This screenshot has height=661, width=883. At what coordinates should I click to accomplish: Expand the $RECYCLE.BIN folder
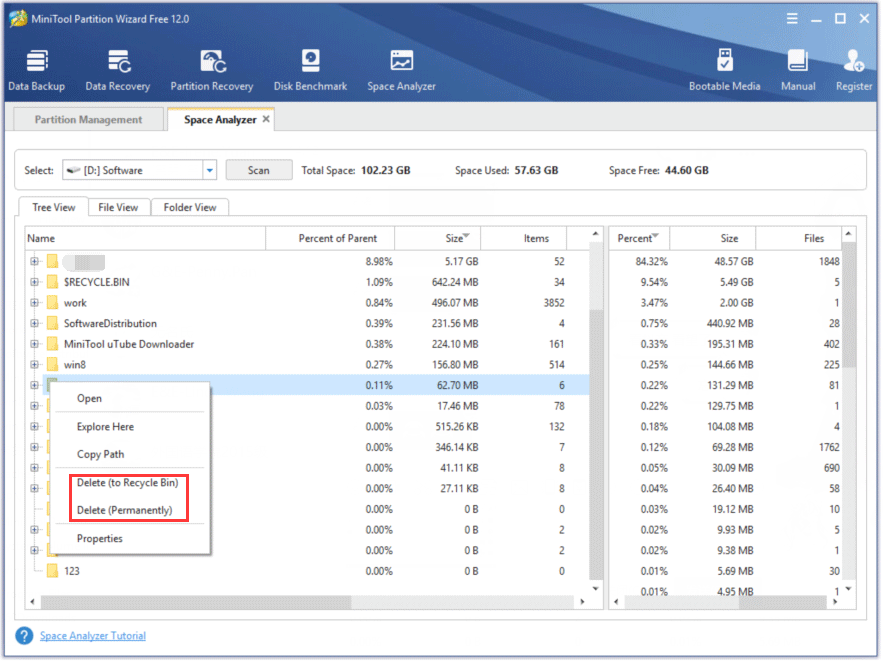coord(35,282)
